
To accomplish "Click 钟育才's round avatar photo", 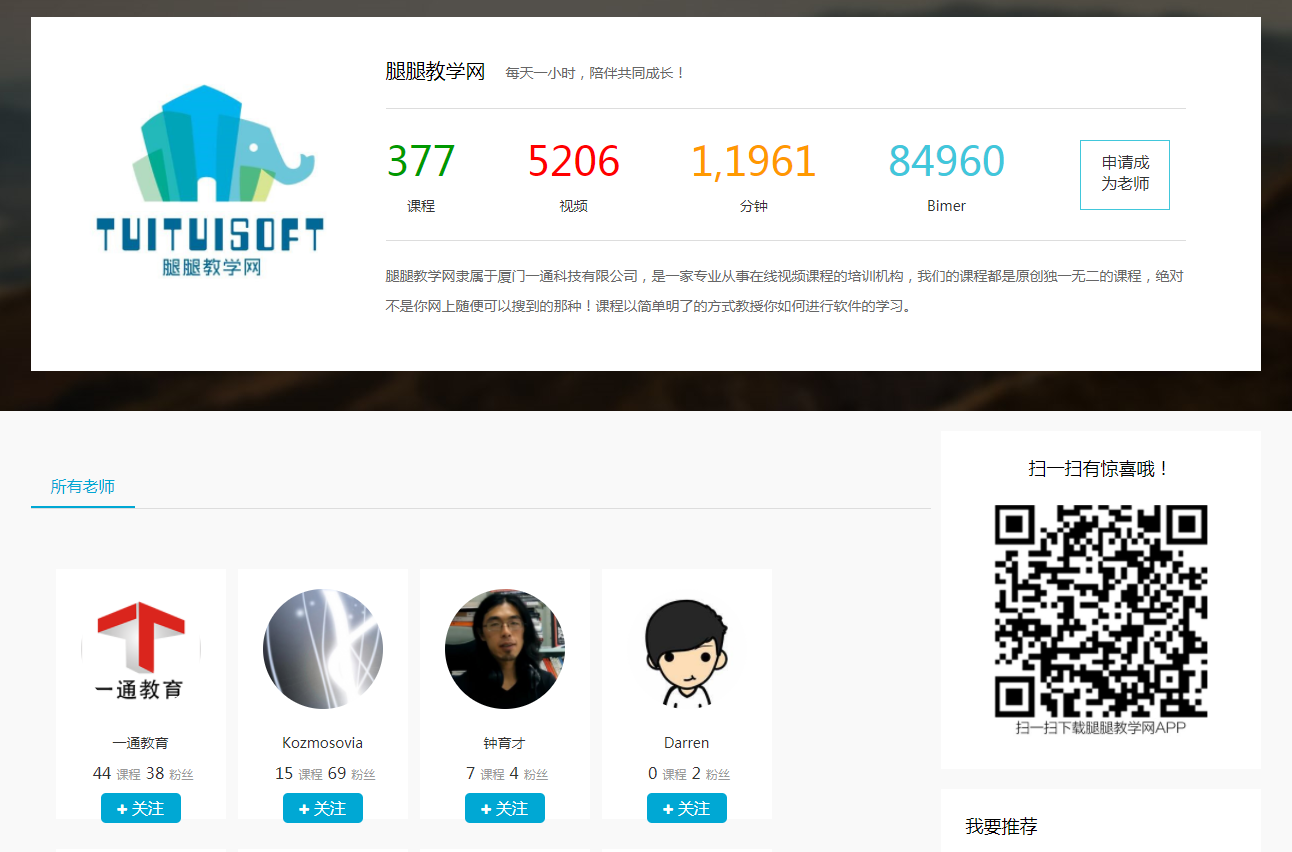I will click(x=505, y=649).
